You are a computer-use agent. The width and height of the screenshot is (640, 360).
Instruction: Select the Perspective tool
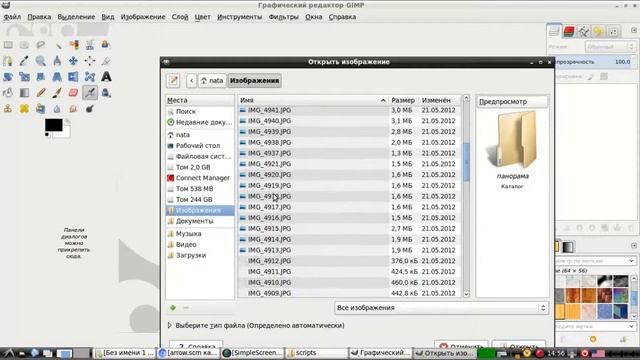pyautogui.click(x=57, y=77)
